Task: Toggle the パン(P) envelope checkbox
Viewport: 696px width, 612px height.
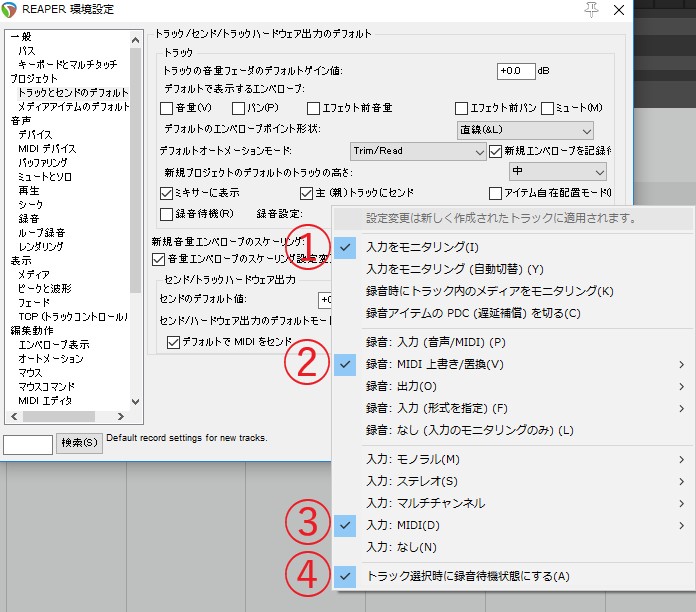Action: point(238,108)
